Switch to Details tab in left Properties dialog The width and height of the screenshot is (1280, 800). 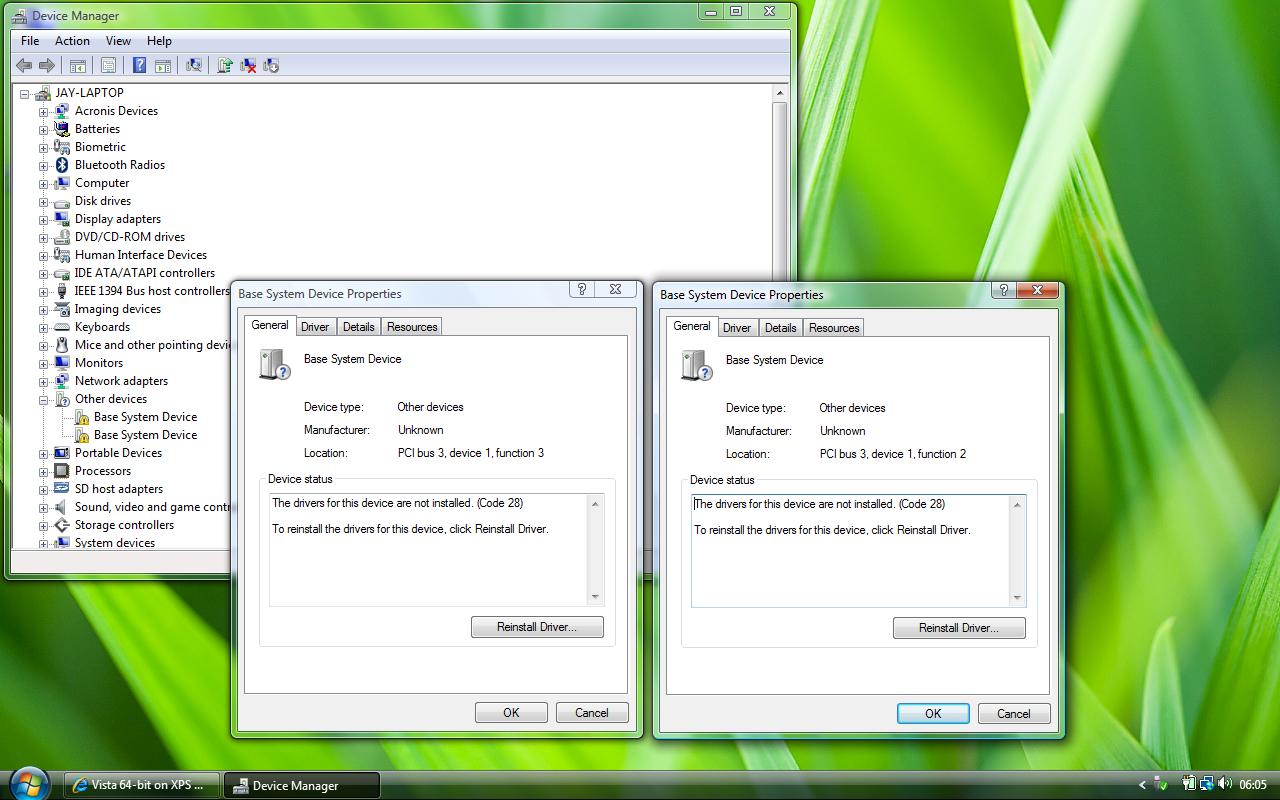coord(358,327)
